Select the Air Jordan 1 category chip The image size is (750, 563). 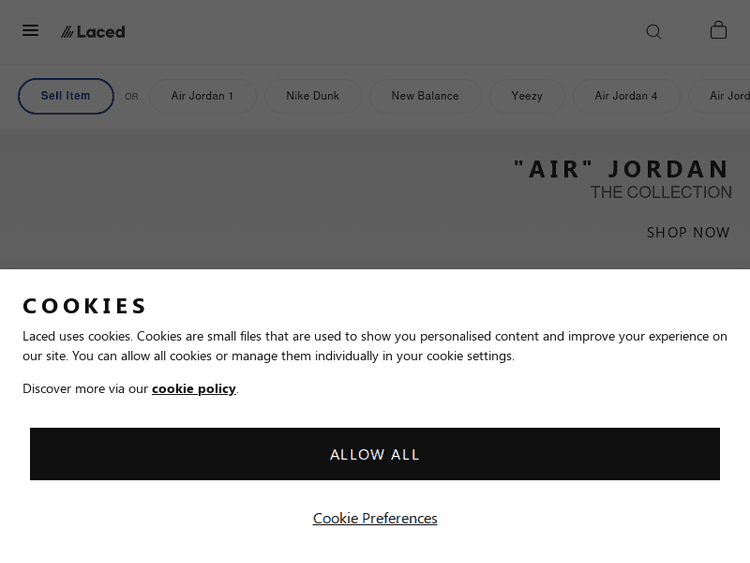(x=202, y=96)
